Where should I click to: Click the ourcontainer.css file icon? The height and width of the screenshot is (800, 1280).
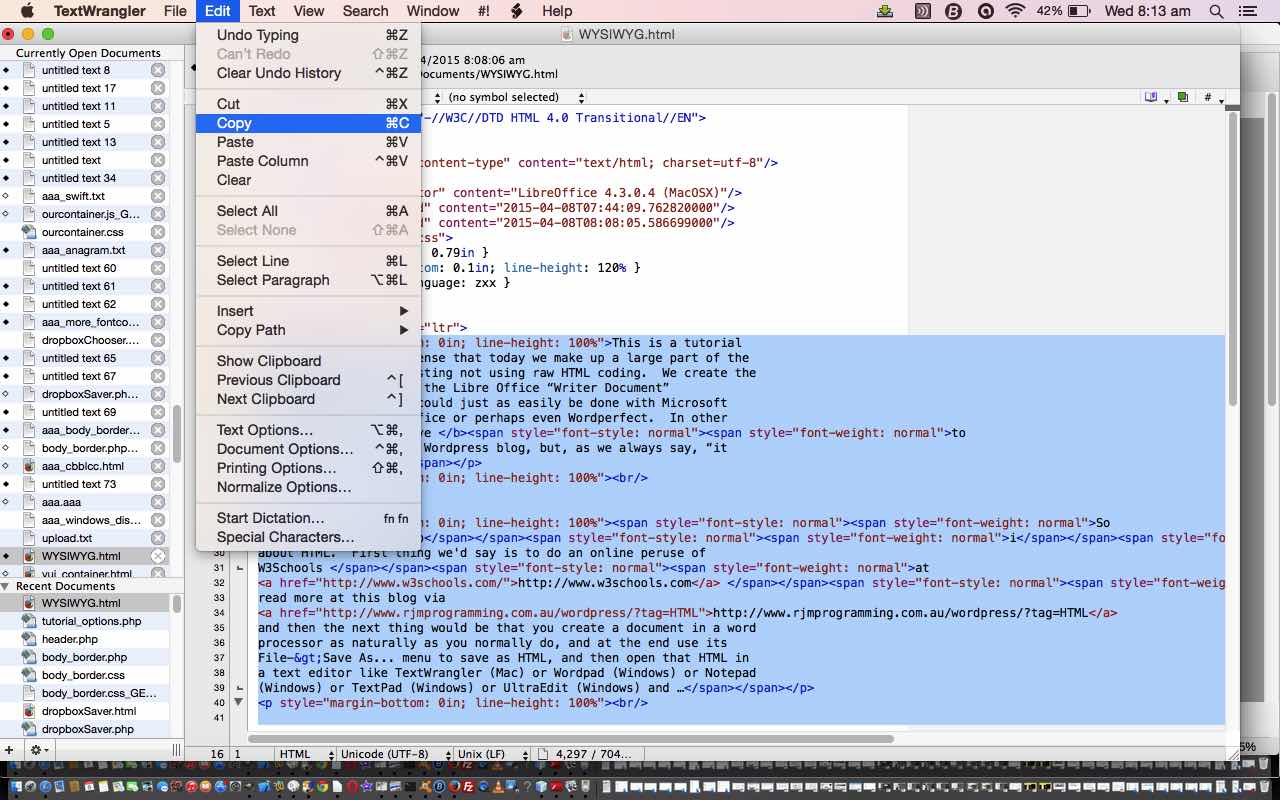click(29, 232)
